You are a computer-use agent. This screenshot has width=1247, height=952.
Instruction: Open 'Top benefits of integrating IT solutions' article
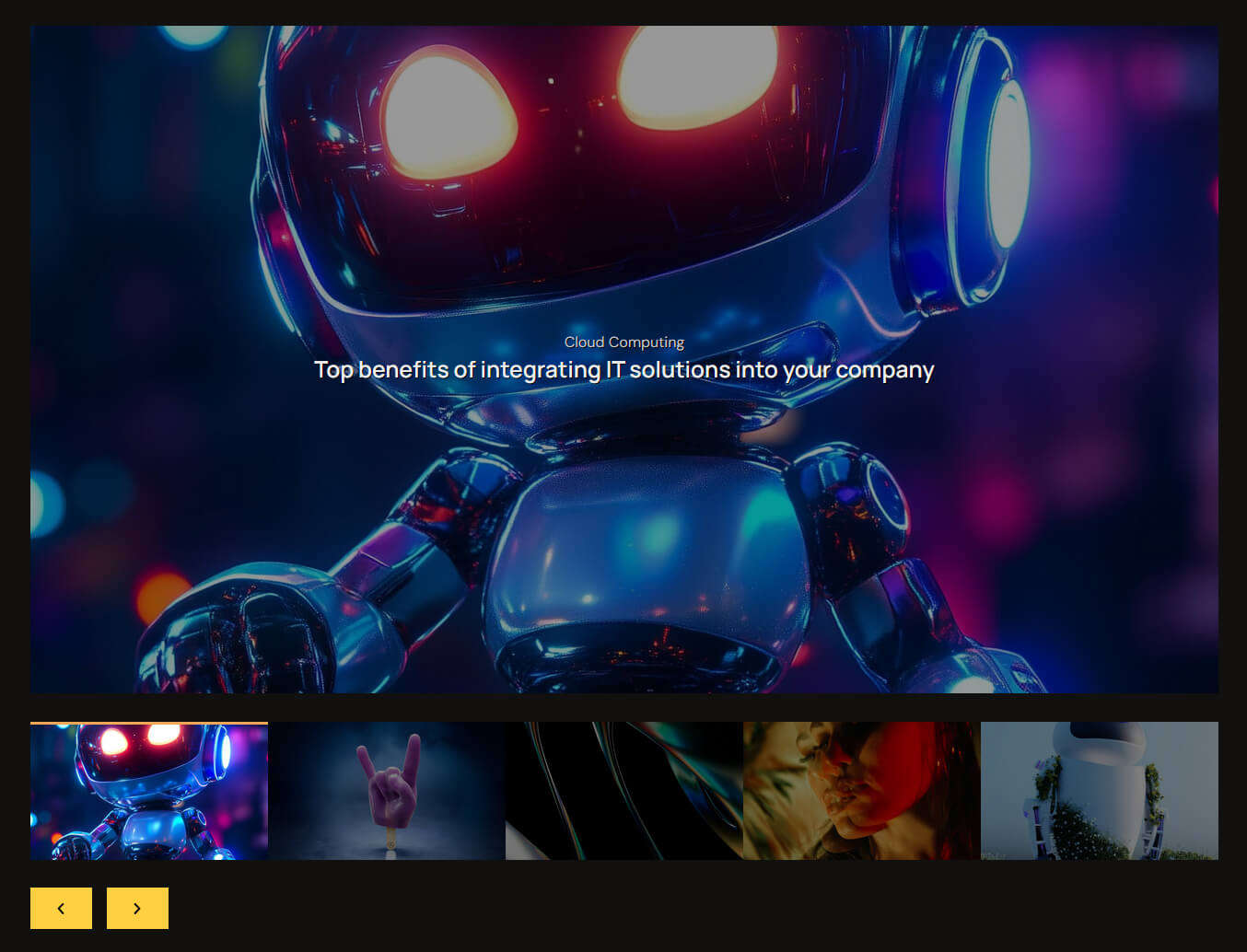pyautogui.click(x=623, y=370)
